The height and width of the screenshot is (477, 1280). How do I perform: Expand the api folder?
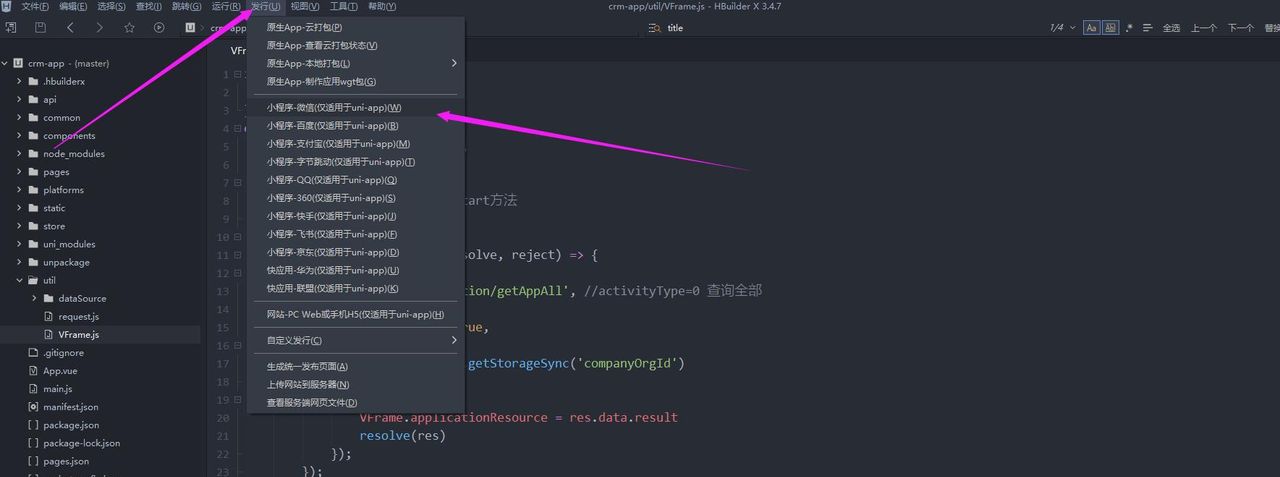pyautogui.click(x=19, y=99)
